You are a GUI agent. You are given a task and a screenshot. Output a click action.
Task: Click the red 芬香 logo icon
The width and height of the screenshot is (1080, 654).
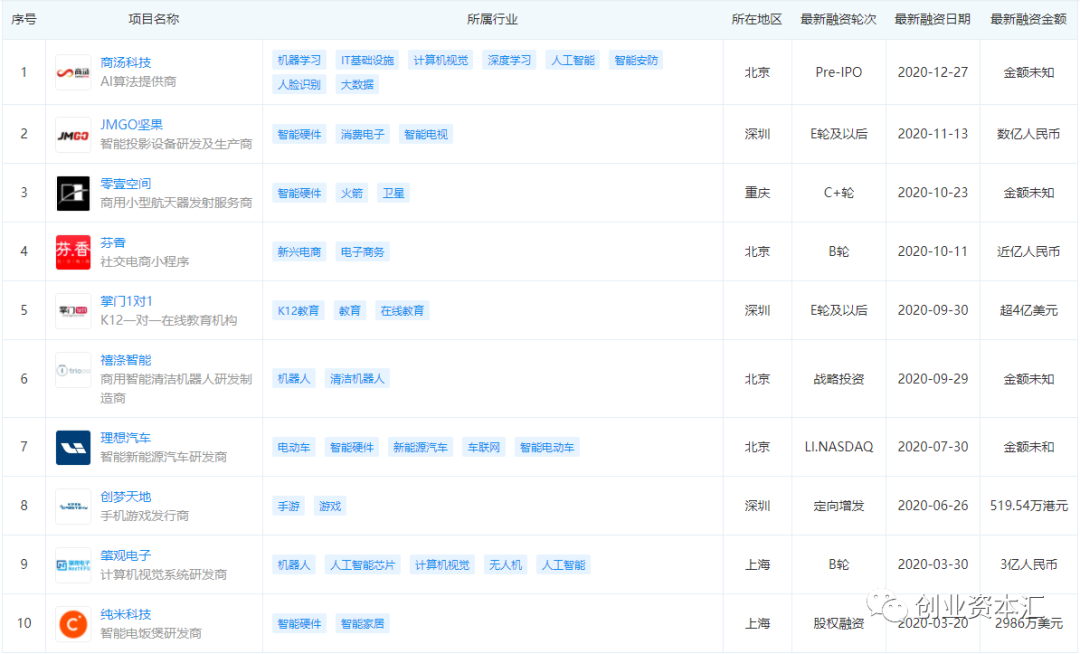pyautogui.click(x=73, y=252)
